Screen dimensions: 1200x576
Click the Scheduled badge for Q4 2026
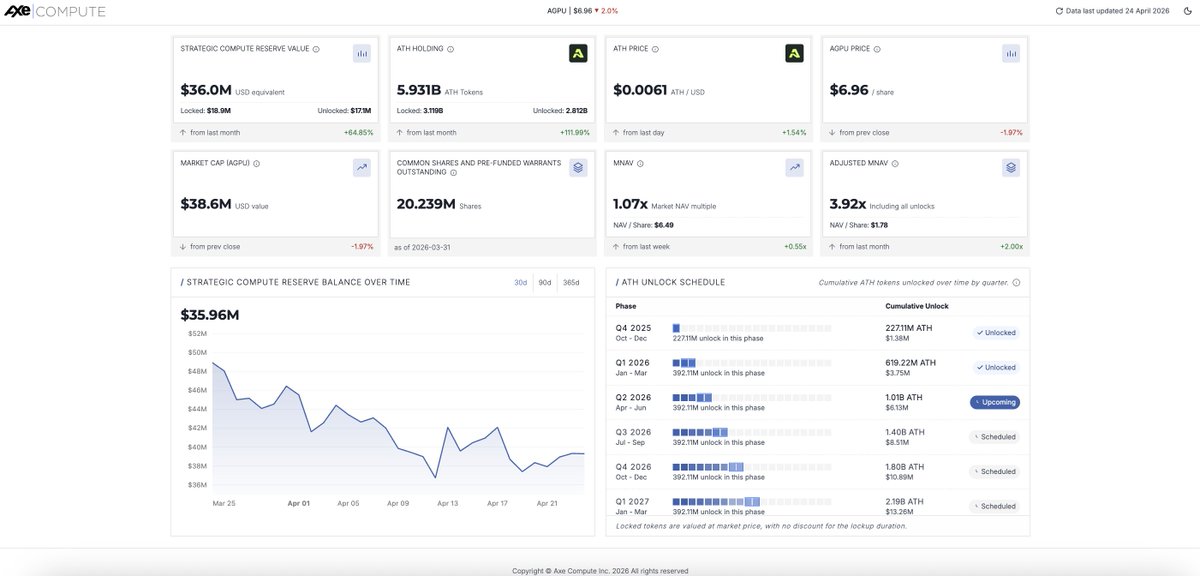pyautogui.click(x=994, y=471)
